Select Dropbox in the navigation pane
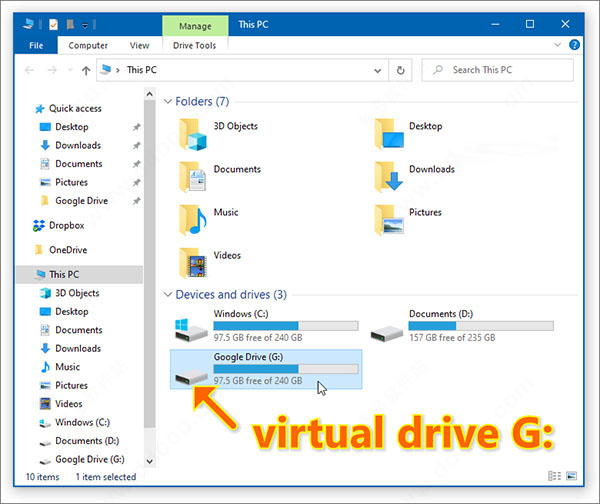The width and height of the screenshot is (600, 504). [68, 225]
